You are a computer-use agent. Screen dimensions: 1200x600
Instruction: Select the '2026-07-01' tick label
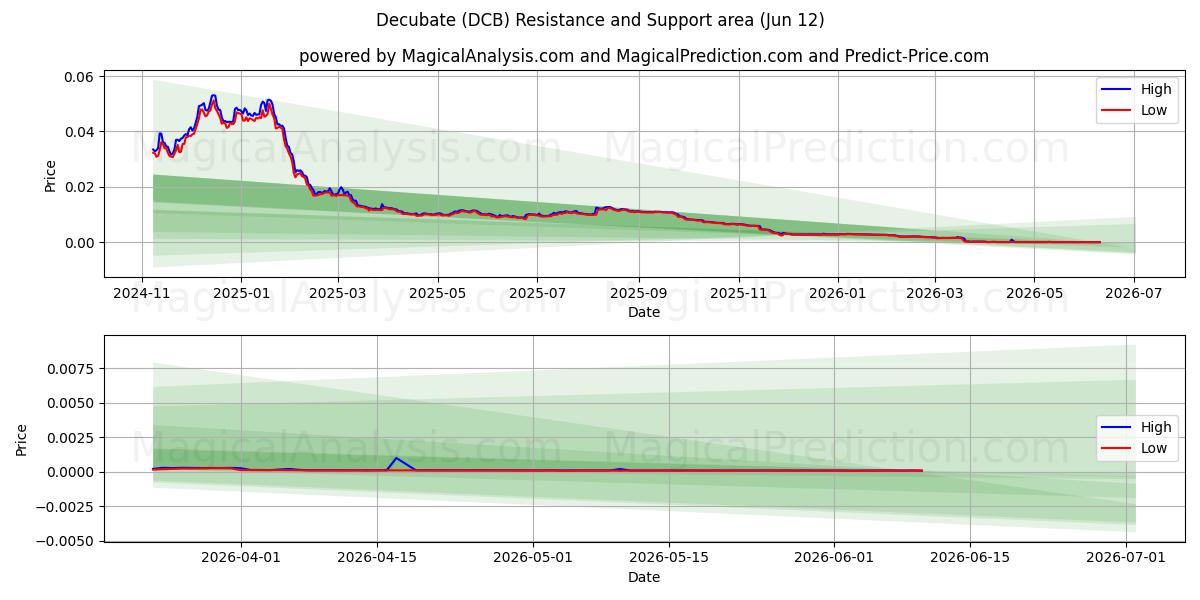click(x=1126, y=559)
